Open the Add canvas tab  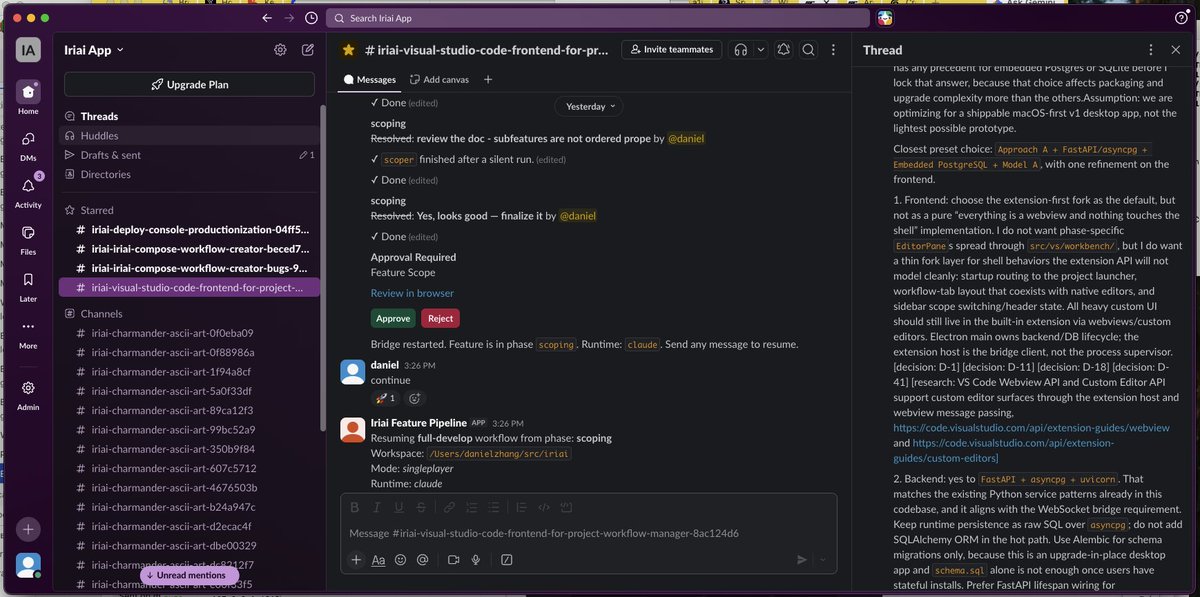coord(439,79)
